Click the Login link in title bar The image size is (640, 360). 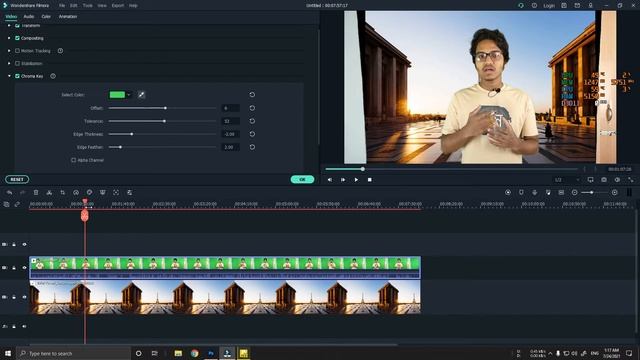click(x=549, y=6)
